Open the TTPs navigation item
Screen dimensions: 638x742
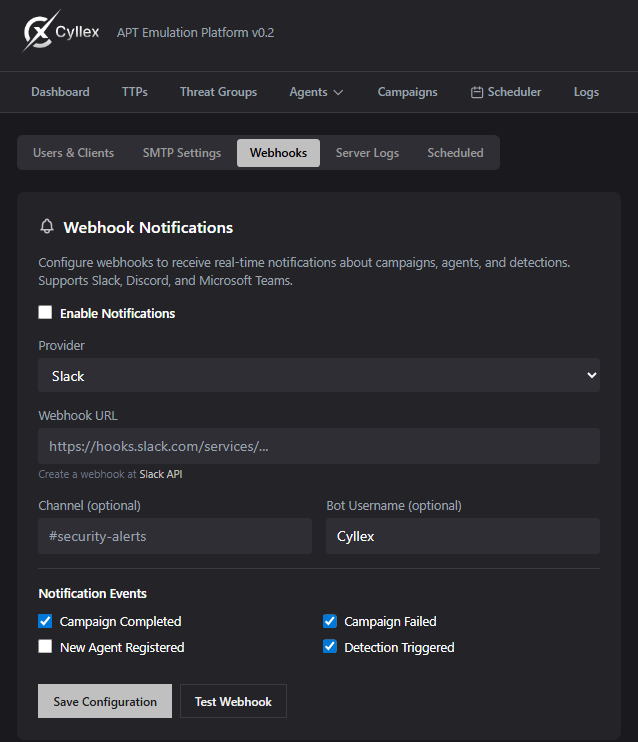coord(135,92)
